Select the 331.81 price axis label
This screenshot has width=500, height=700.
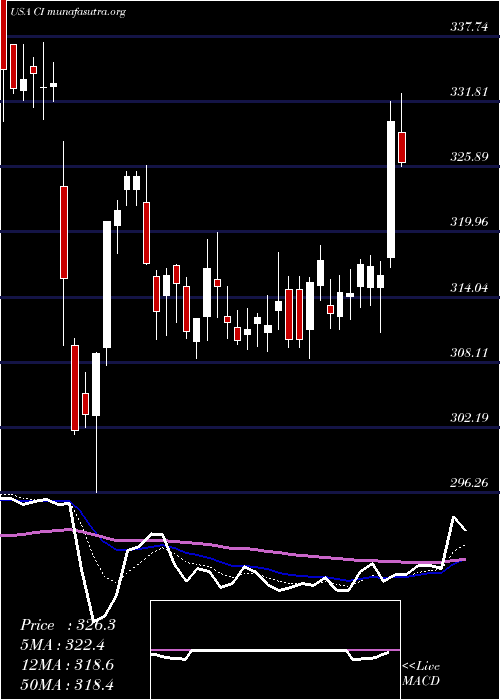(470, 92)
